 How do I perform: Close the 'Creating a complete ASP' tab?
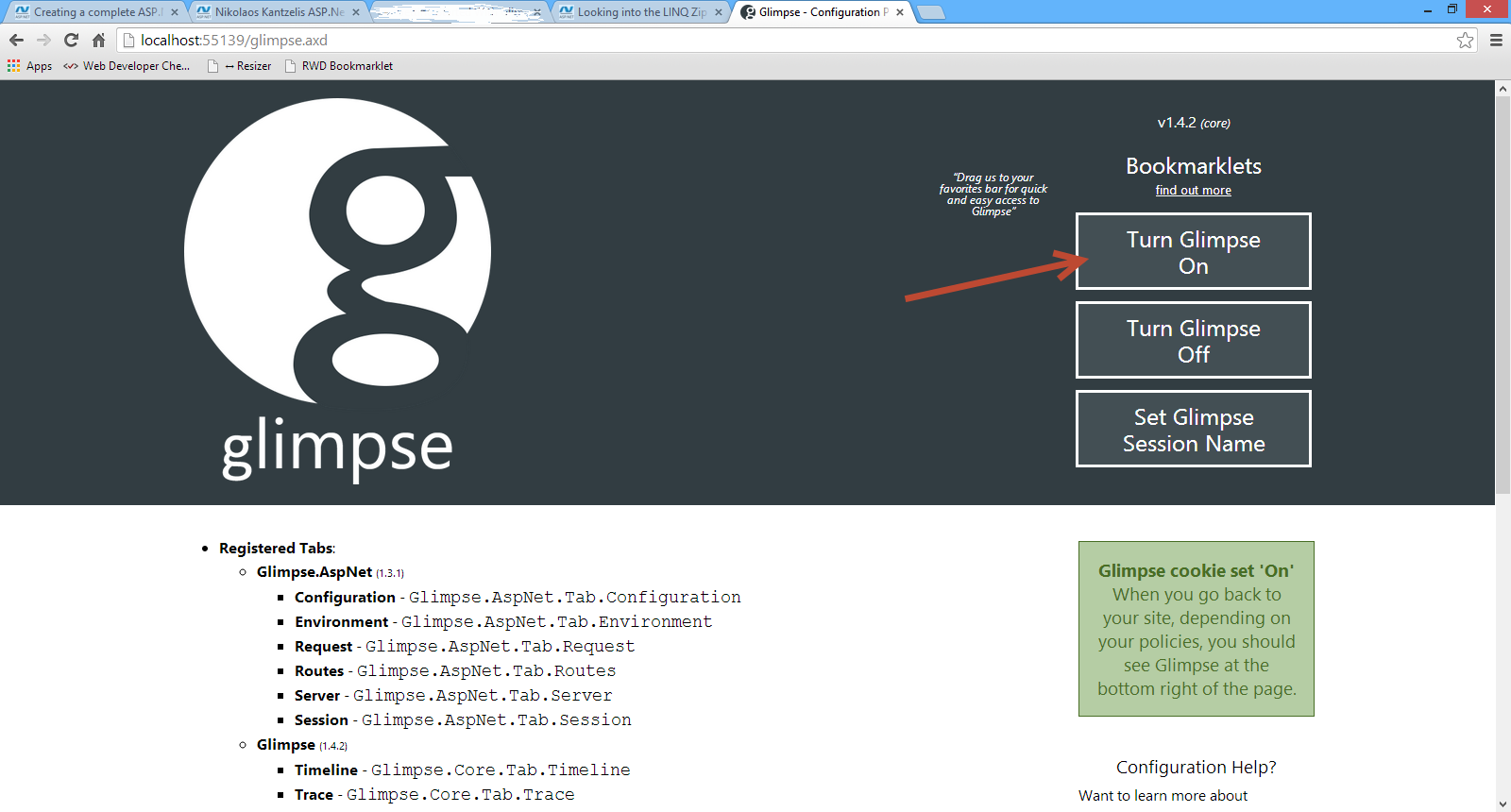point(175,12)
